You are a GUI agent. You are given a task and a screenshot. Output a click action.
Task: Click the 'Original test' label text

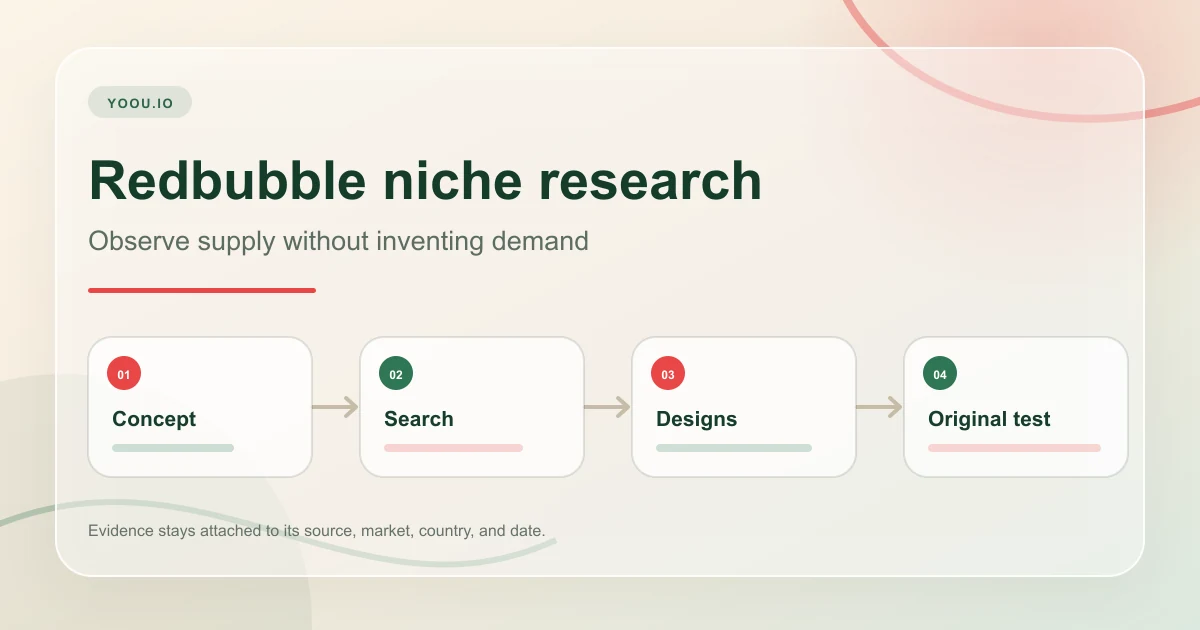[989, 419]
